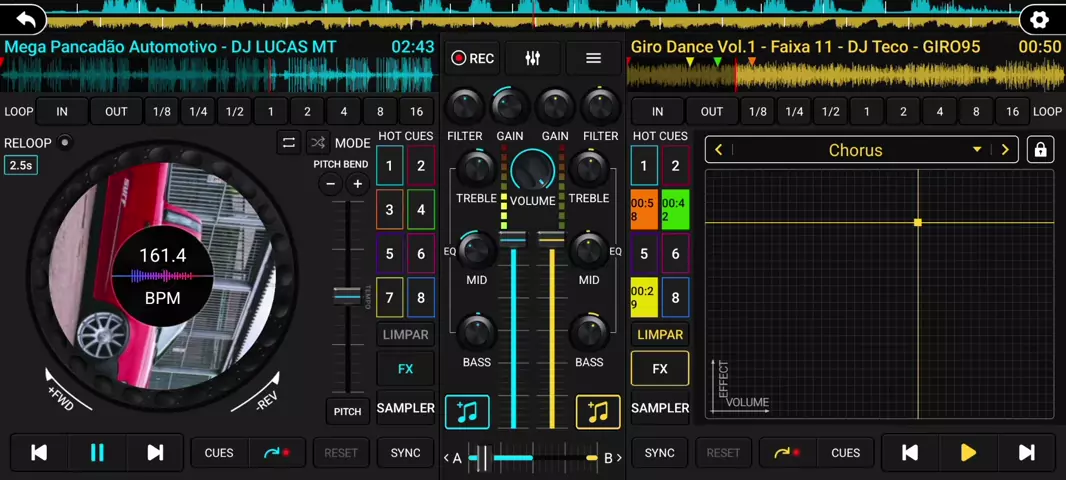
Task: Open right deck music library icon
Action: (x=598, y=412)
